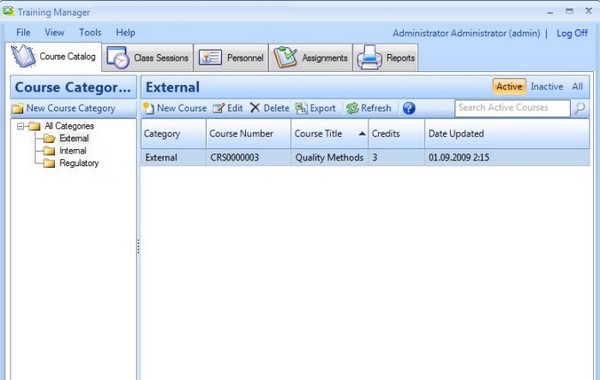
Task: Click the splitter grip between panels
Action: [x=138, y=247]
